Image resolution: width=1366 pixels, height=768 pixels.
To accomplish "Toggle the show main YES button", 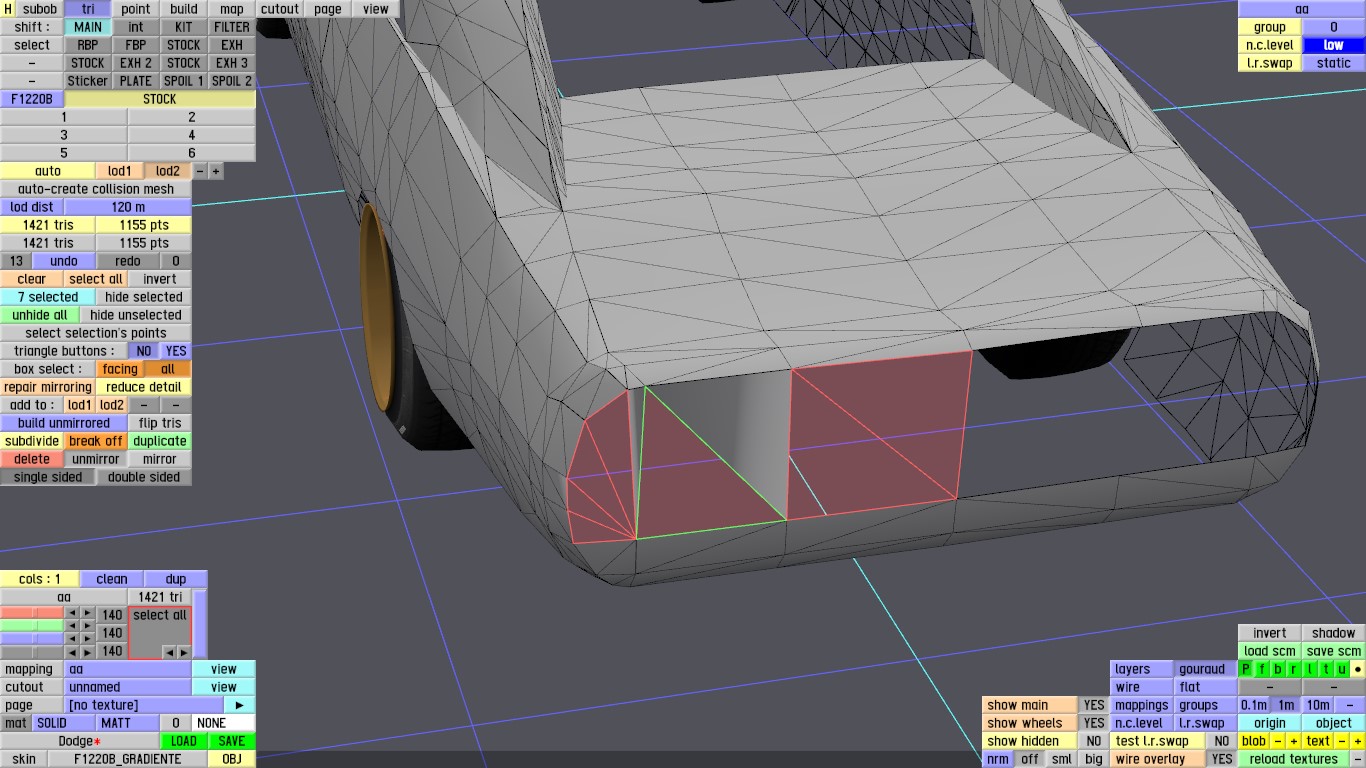I will click(x=1094, y=705).
